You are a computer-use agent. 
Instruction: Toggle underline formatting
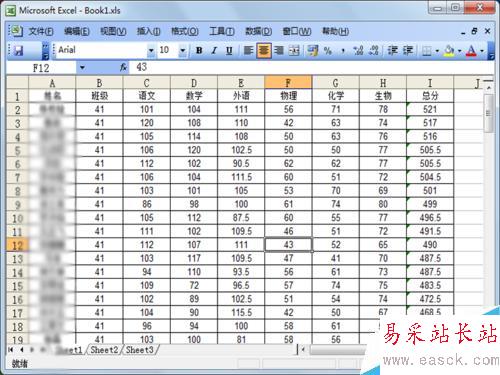(229, 51)
